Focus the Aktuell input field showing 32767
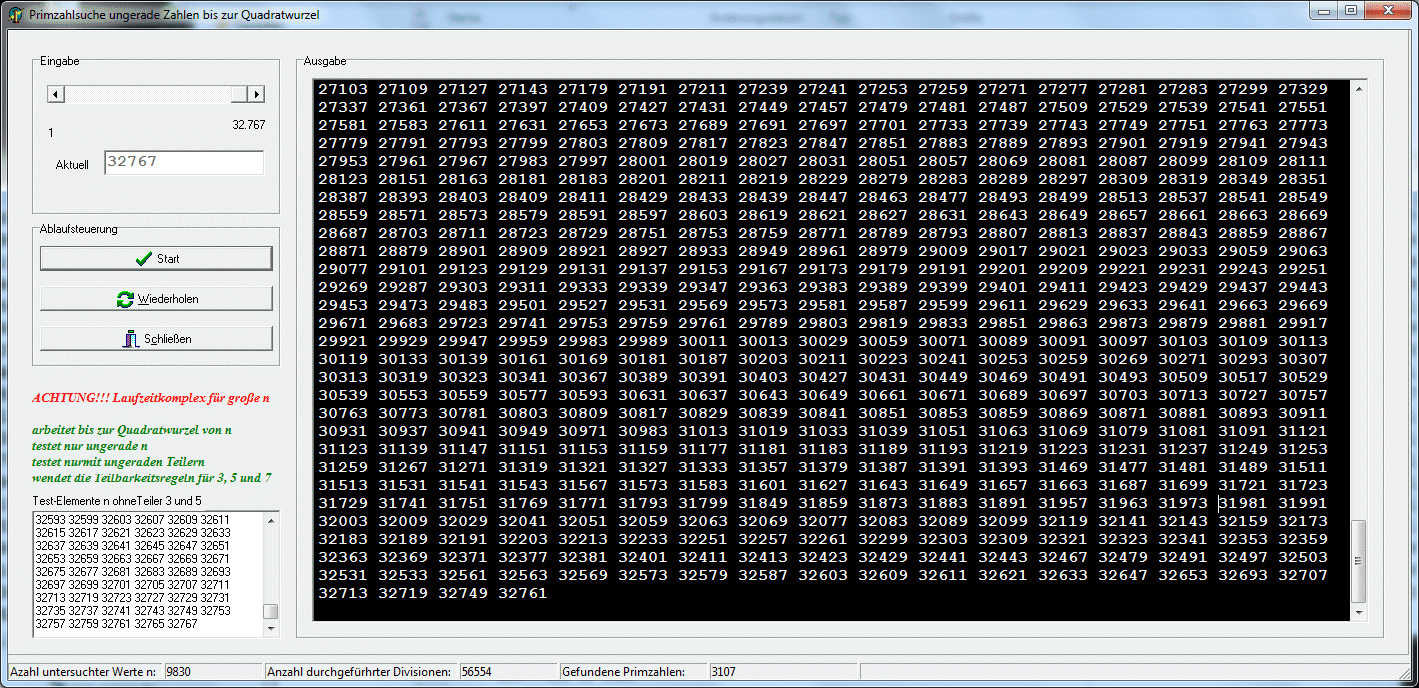 click(183, 162)
